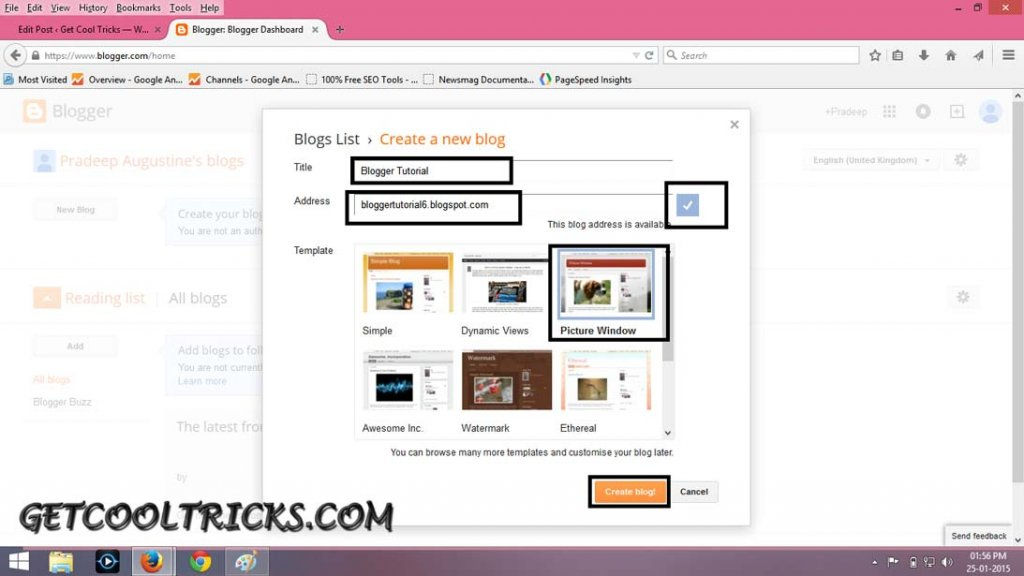Open the PageSpeed Insights bookmark

click(x=586, y=80)
